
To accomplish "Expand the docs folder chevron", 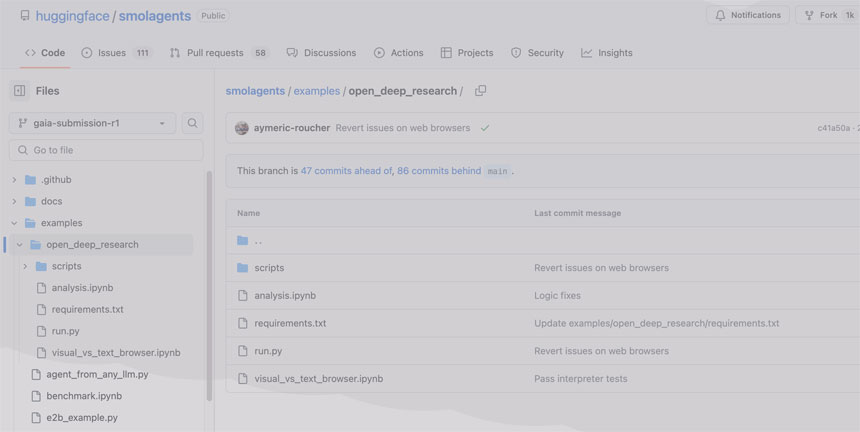I will click(14, 201).
